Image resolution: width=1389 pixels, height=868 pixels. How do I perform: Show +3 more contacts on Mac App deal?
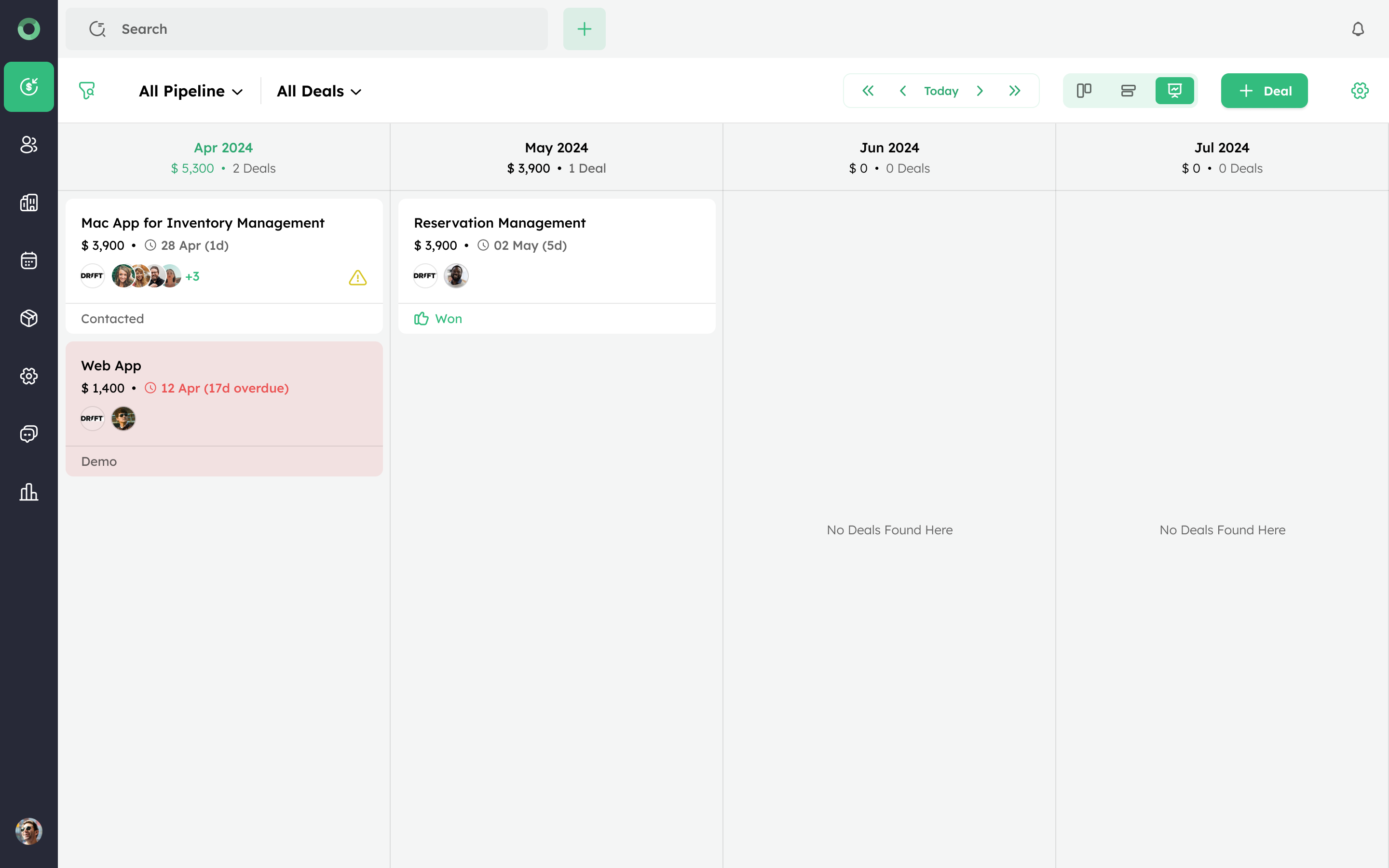[x=192, y=277]
